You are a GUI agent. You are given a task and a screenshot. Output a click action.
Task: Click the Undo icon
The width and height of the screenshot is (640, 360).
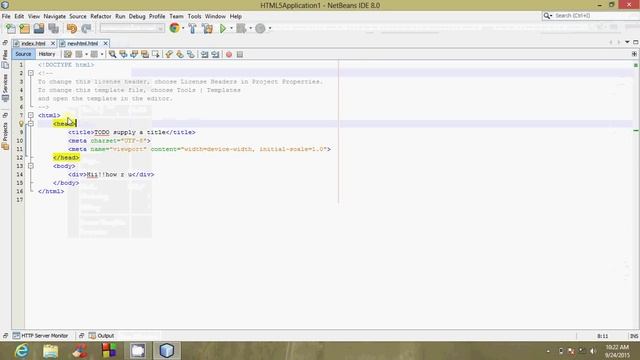tap(72, 28)
